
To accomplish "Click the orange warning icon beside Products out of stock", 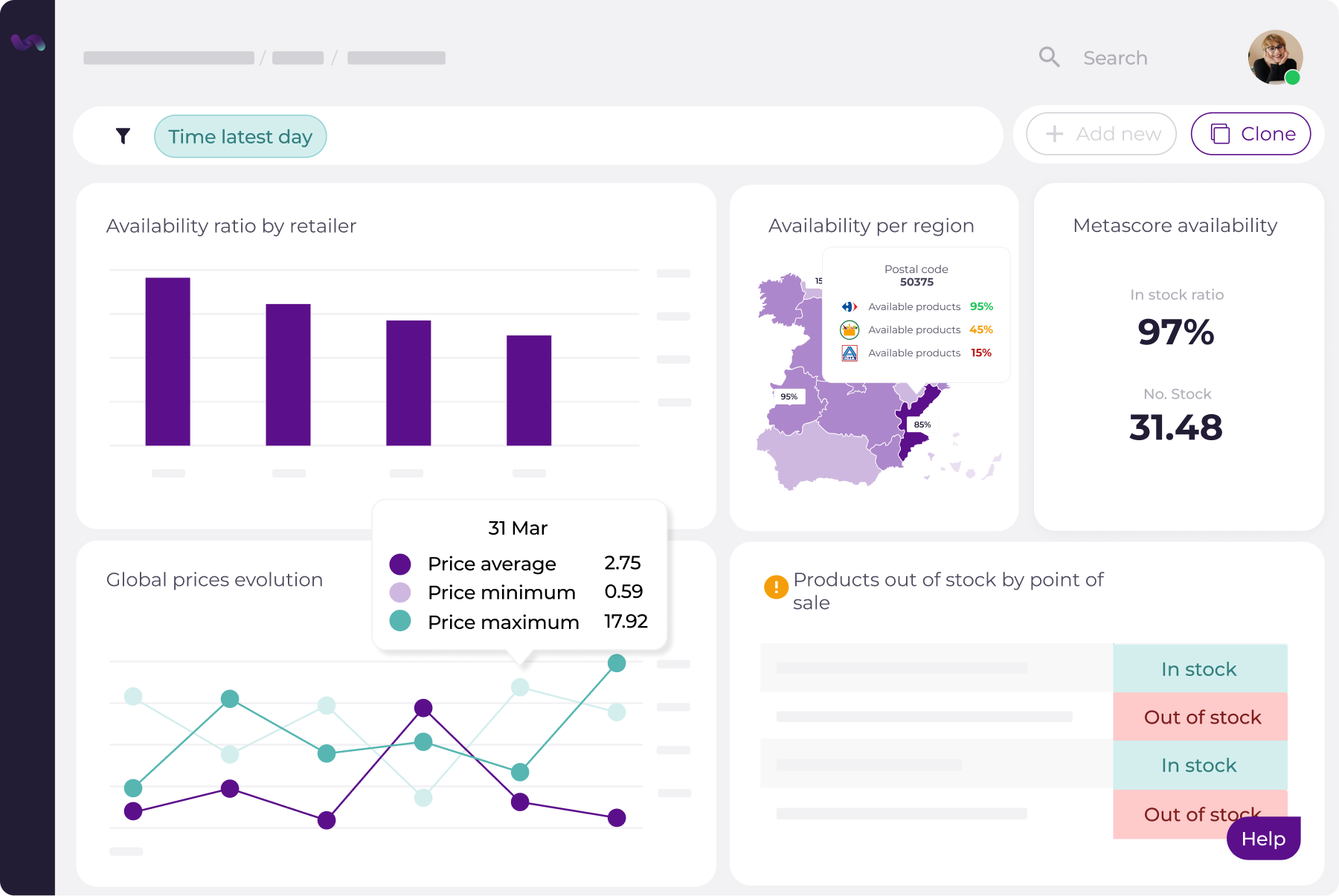I will tap(776, 587).
